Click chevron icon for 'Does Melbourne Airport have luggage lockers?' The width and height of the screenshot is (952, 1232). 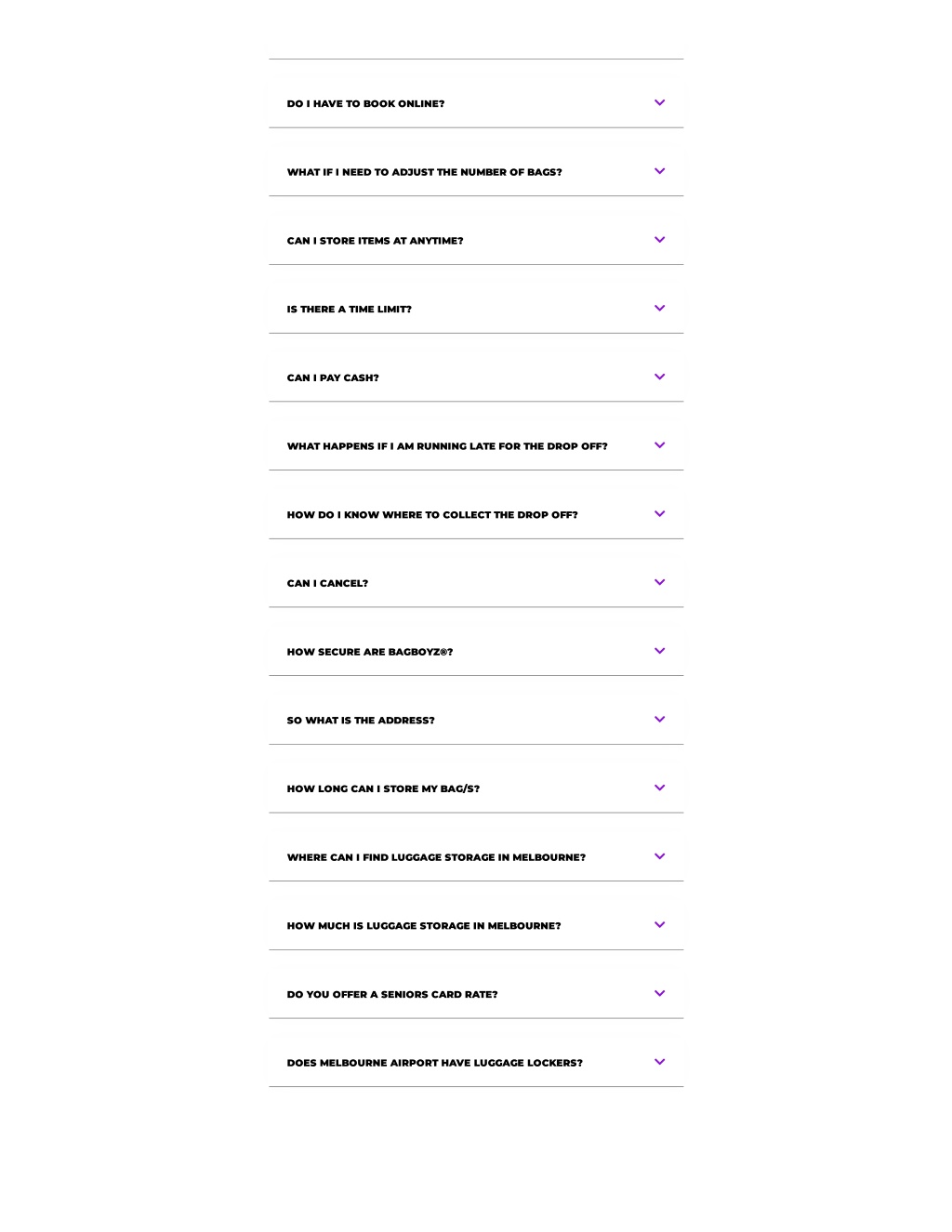[x=660, y=1062]
